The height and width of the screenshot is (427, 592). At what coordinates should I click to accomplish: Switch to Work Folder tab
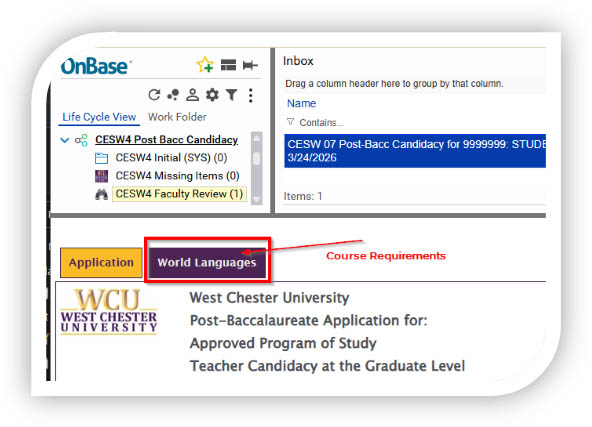point(177,117)
